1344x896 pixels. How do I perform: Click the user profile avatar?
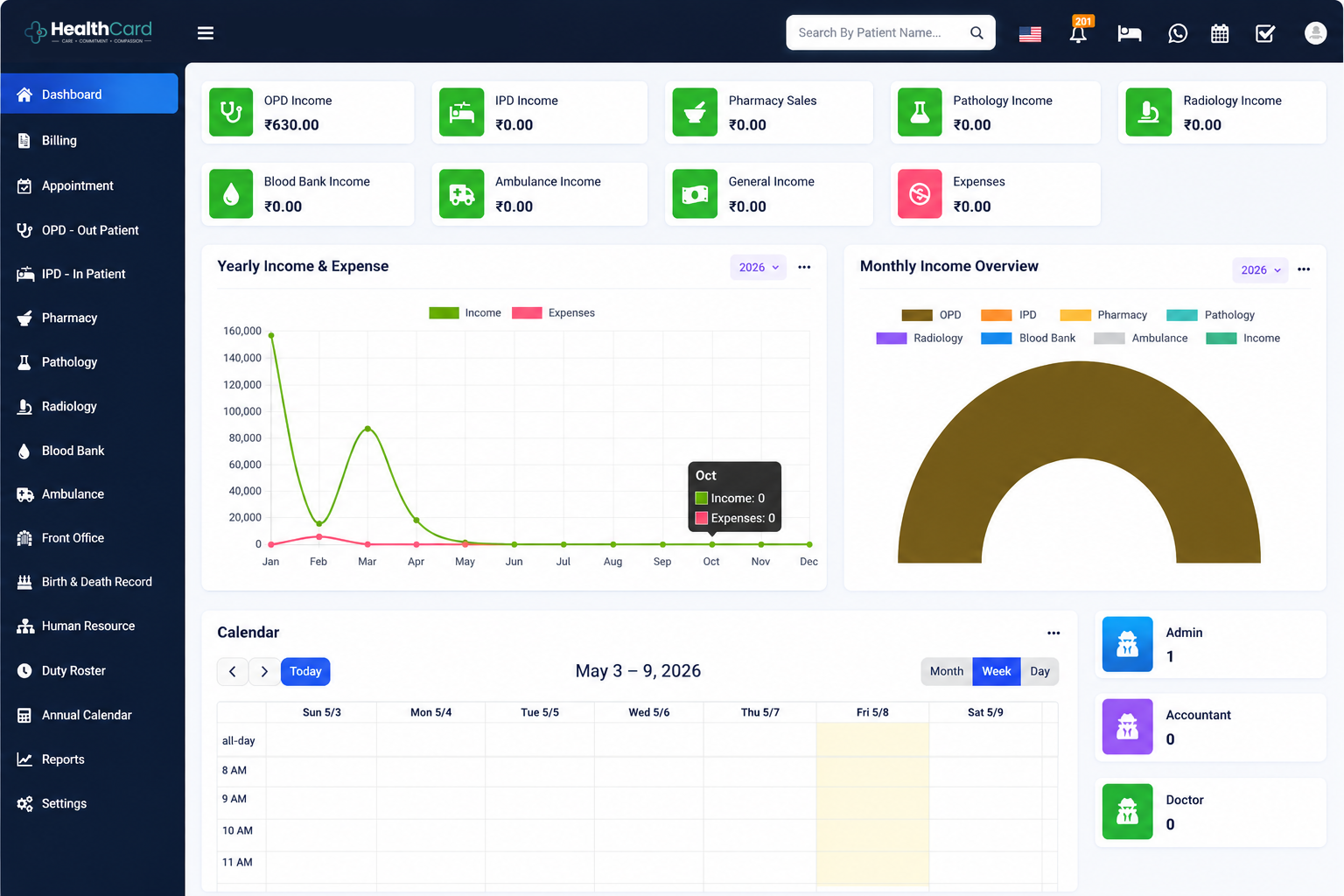pyautogui.click(x=1315, y=33)
